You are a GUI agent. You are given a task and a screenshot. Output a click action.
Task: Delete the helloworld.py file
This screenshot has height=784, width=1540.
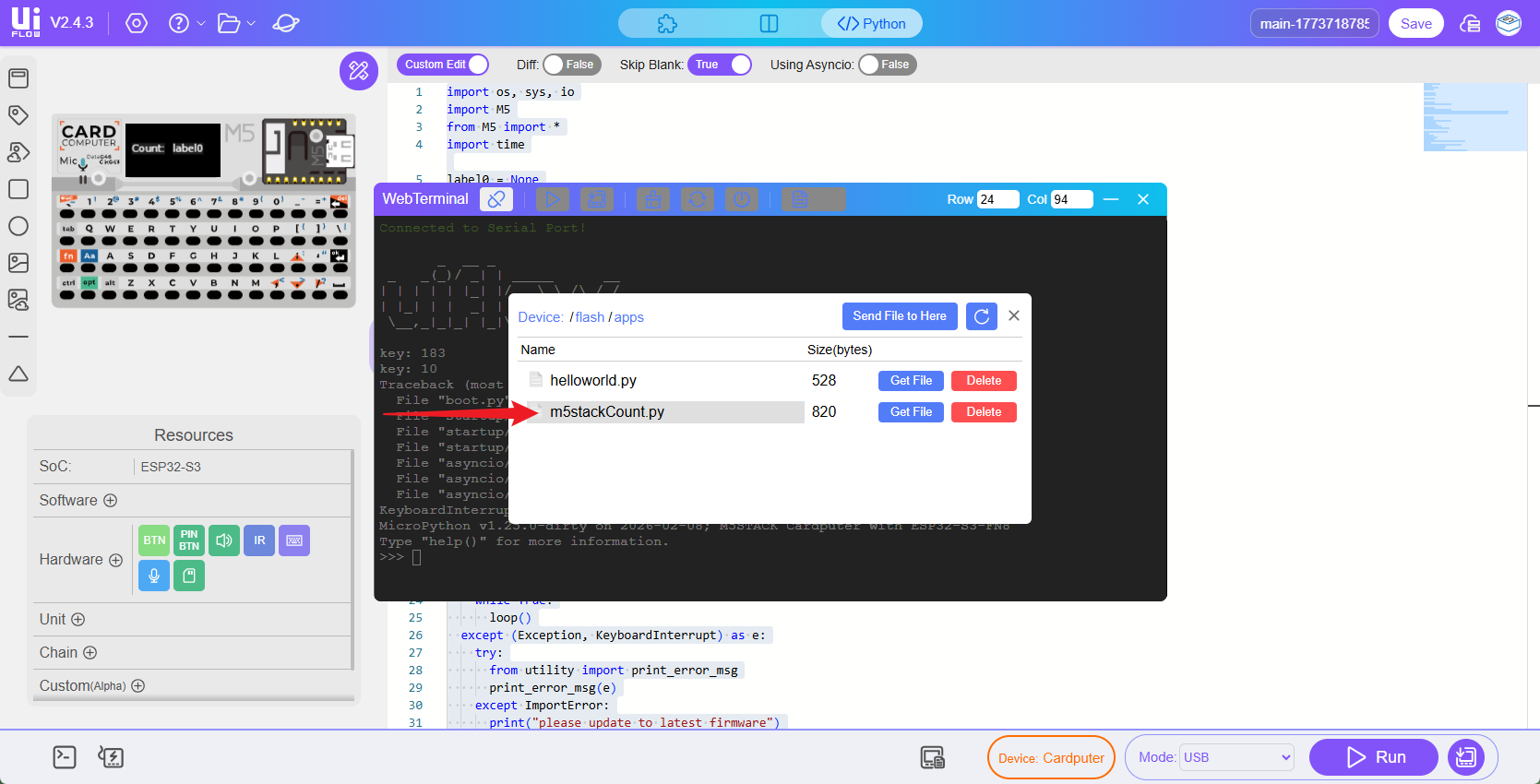(x=984, y=381)
